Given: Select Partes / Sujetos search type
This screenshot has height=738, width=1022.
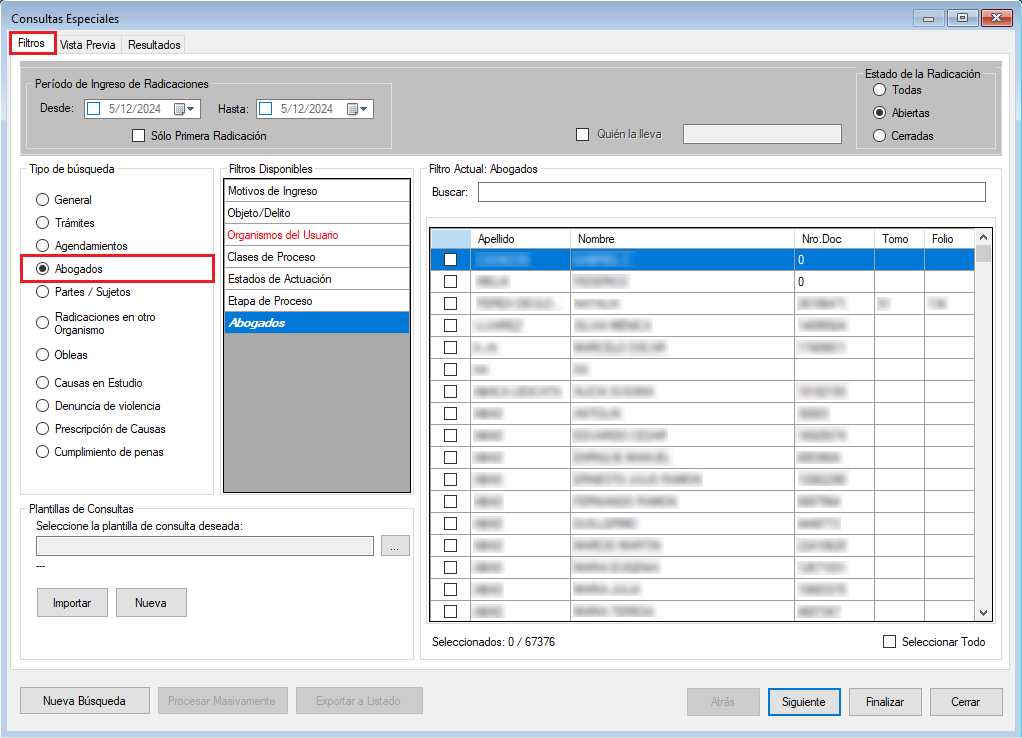Looking at the screenshot, I should click(x=43, y=292).
